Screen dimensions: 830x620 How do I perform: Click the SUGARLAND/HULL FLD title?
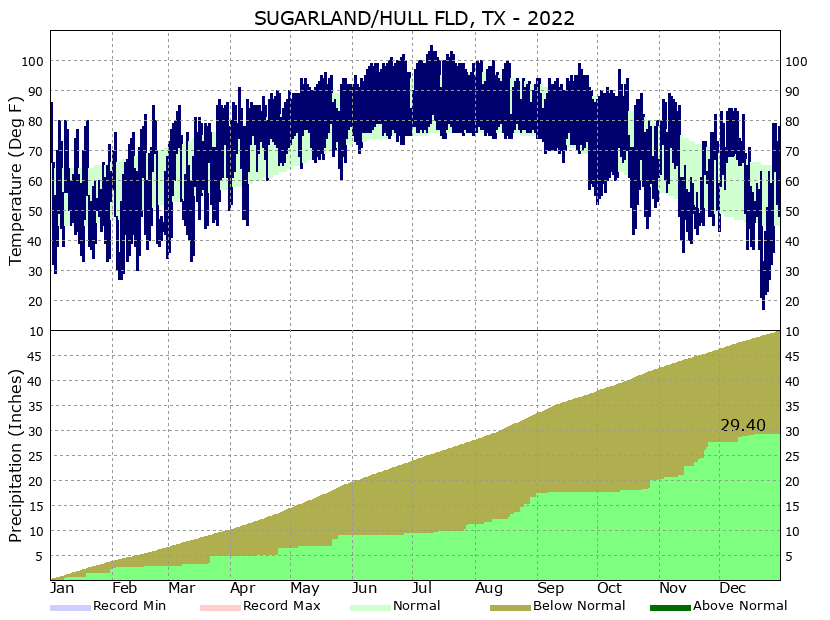(414, 17)
